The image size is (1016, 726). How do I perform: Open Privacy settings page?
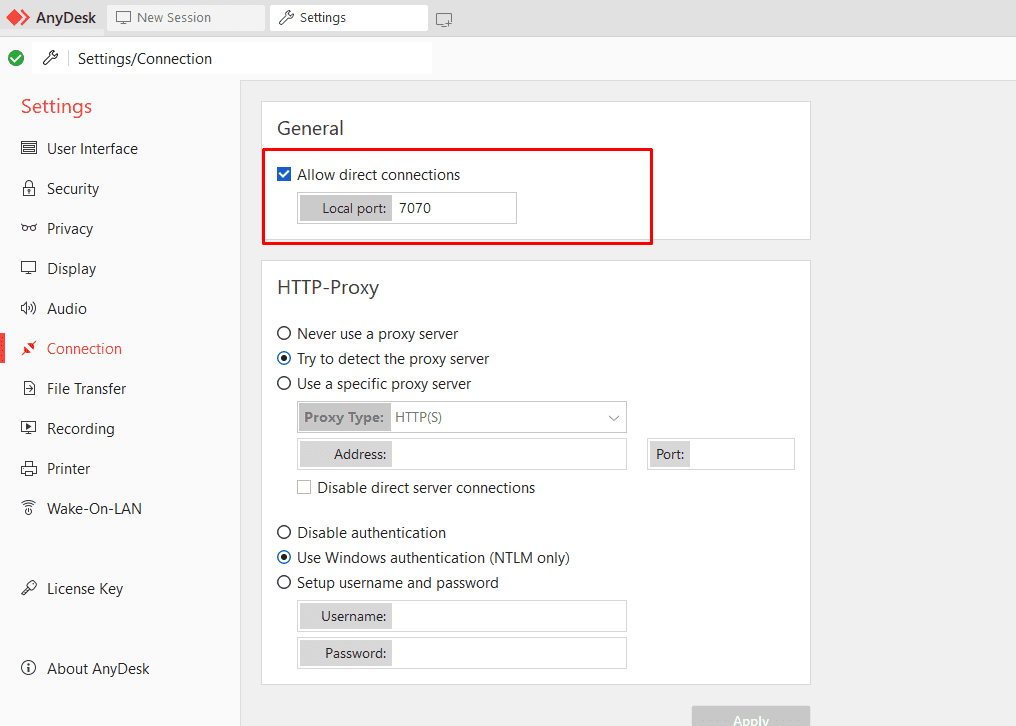coord(70,228)
